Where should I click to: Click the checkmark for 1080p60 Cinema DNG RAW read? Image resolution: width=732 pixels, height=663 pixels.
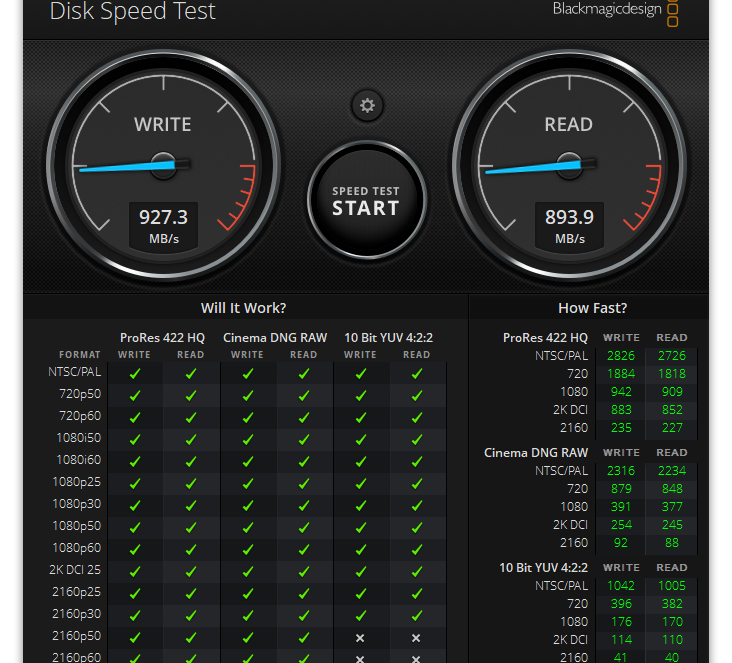coord(304,549)
